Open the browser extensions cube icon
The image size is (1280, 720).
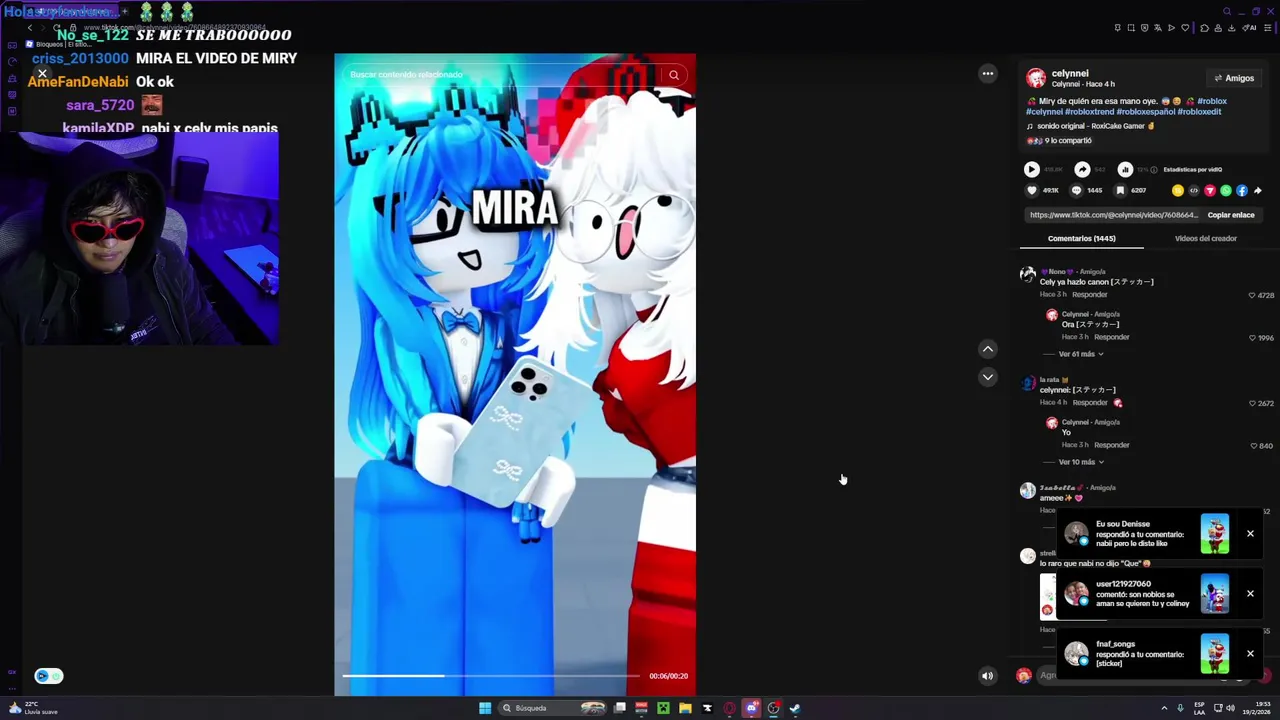(1205, 28)
